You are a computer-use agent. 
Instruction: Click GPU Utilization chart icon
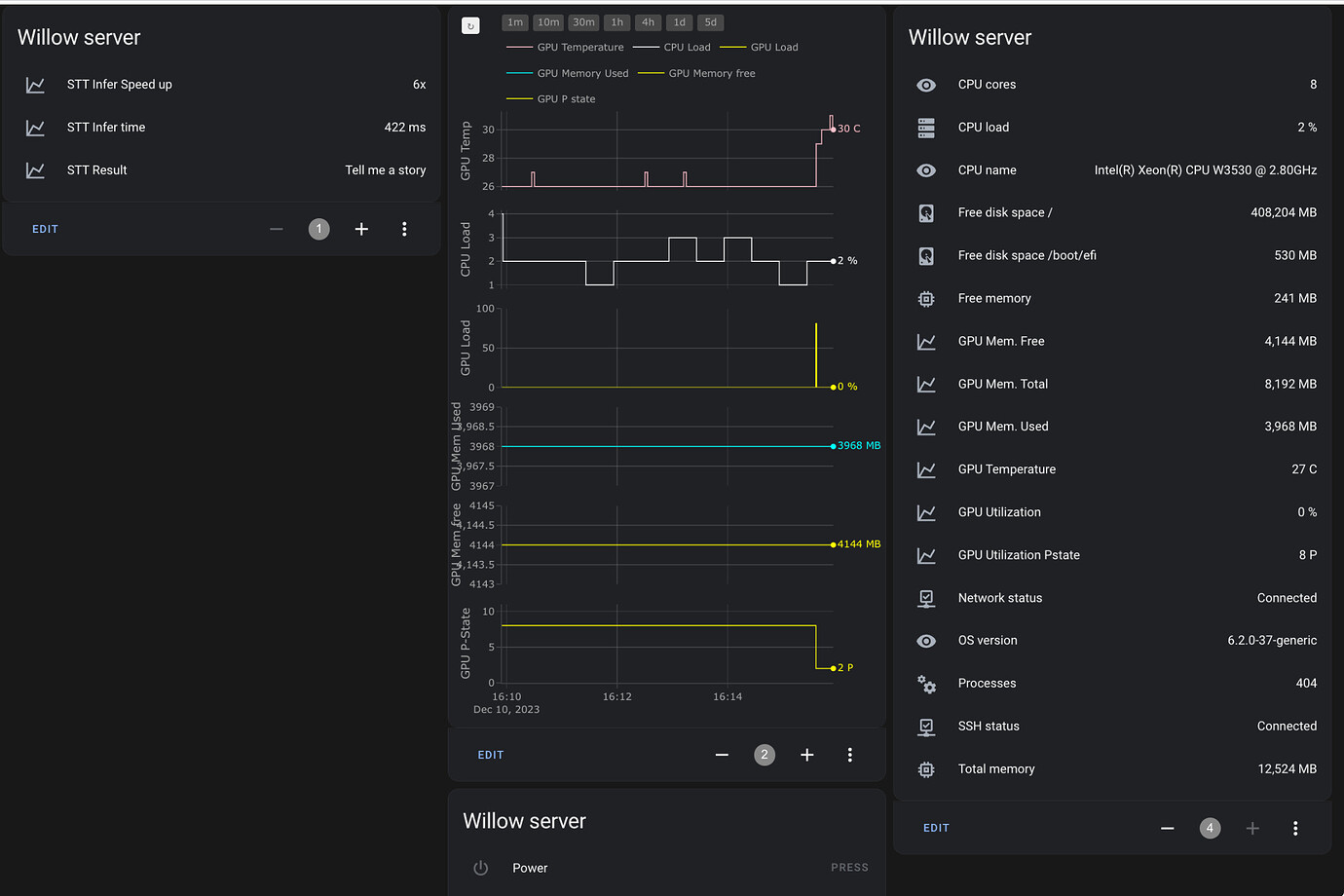point(926,512)
